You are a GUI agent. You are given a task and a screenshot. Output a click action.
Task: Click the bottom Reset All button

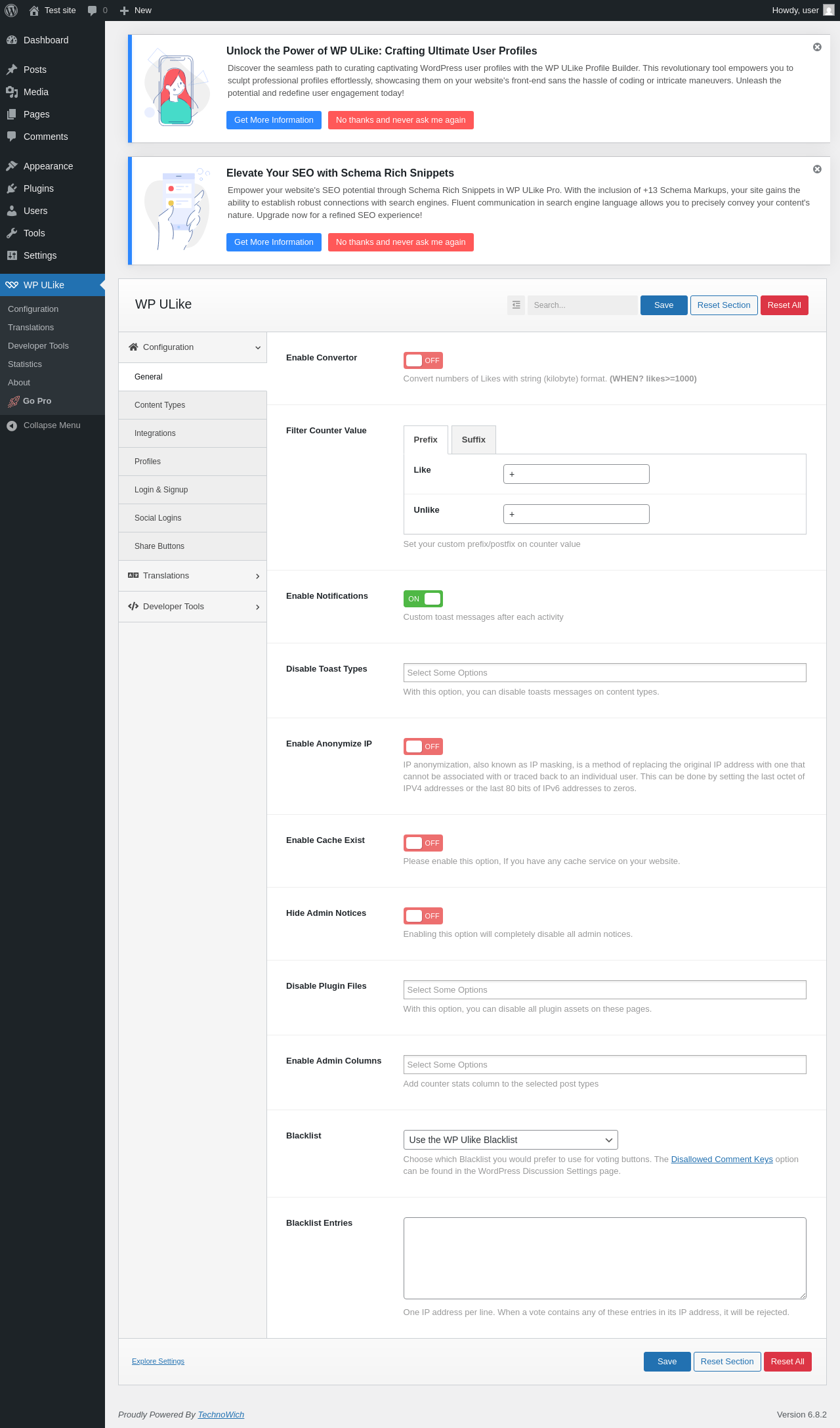click(787, 1362)
